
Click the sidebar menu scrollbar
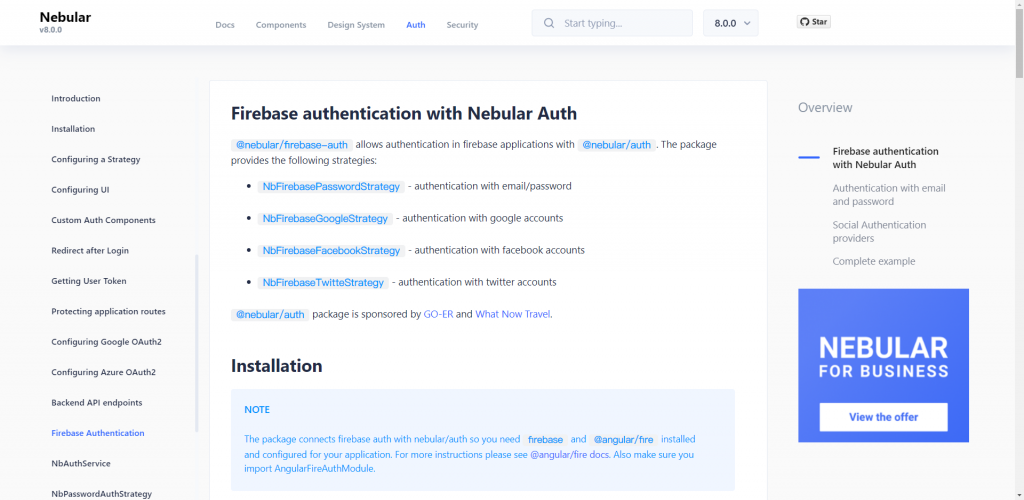[197, 343]
